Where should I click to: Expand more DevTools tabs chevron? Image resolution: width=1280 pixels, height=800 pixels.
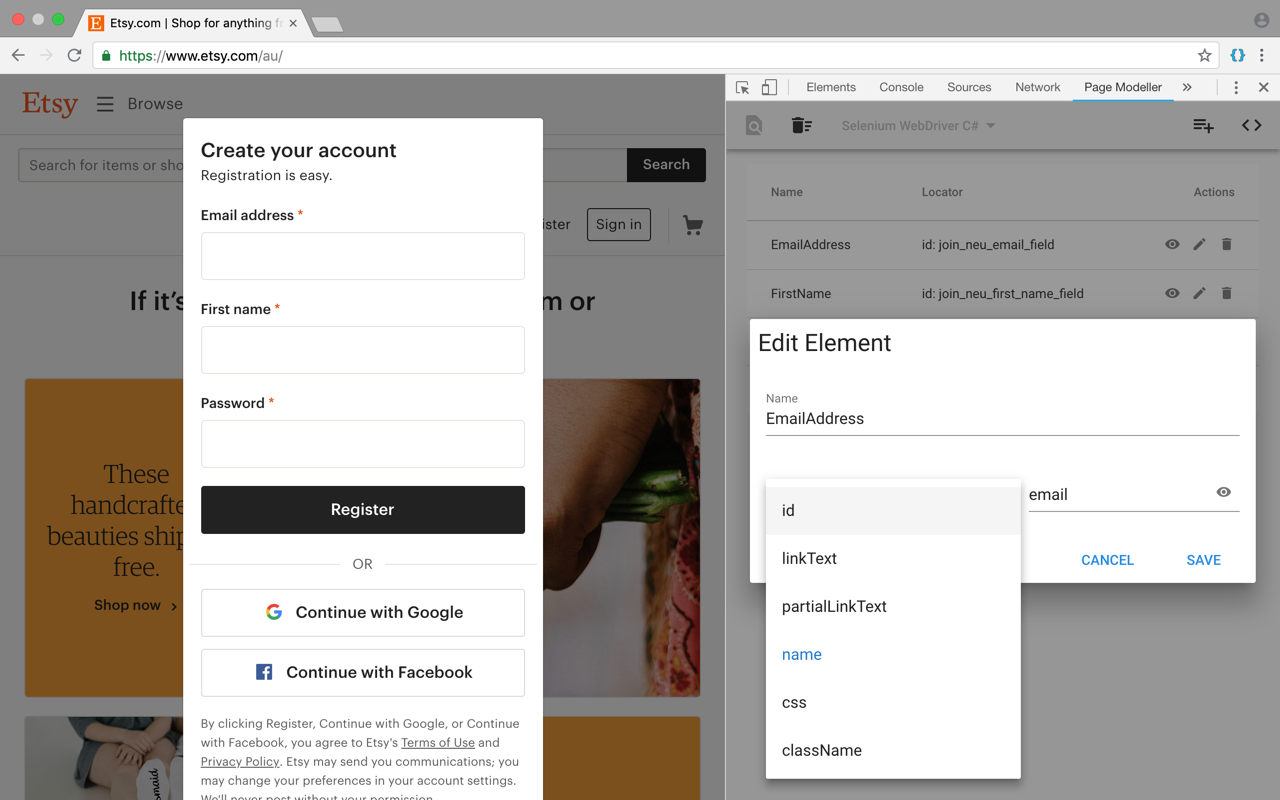pos(1187,88)
